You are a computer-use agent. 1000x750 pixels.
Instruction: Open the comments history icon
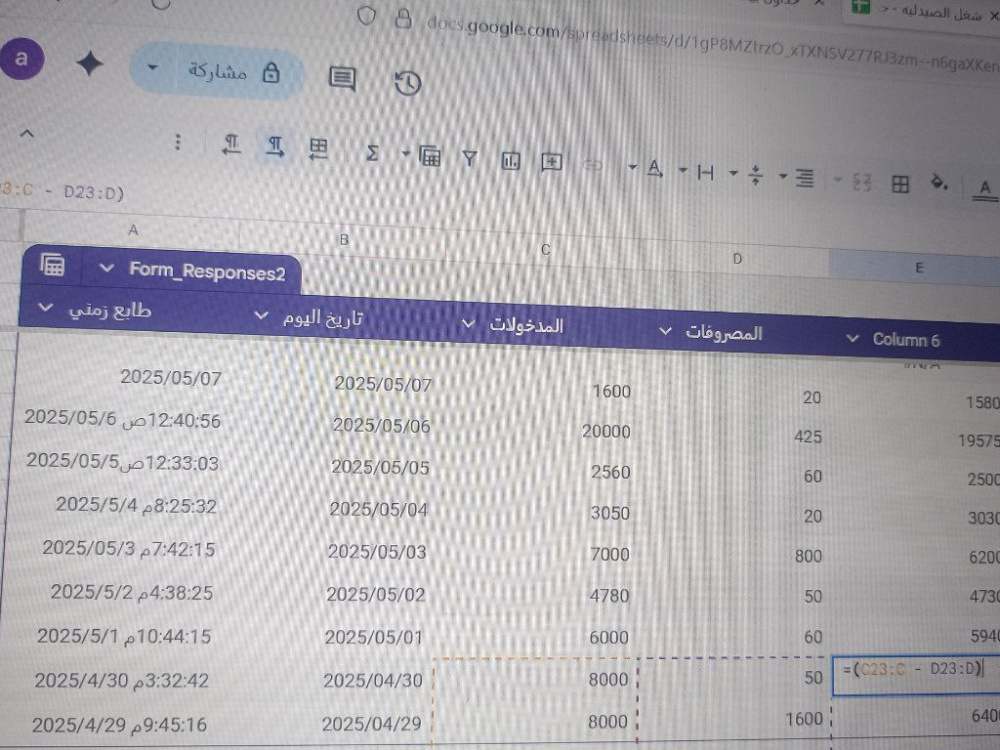342,78
